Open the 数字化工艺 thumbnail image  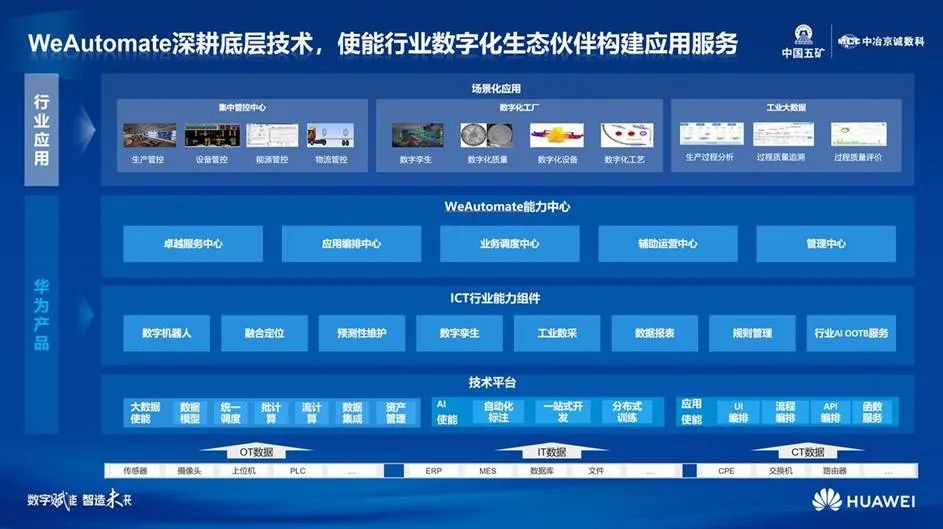point(627,135)
